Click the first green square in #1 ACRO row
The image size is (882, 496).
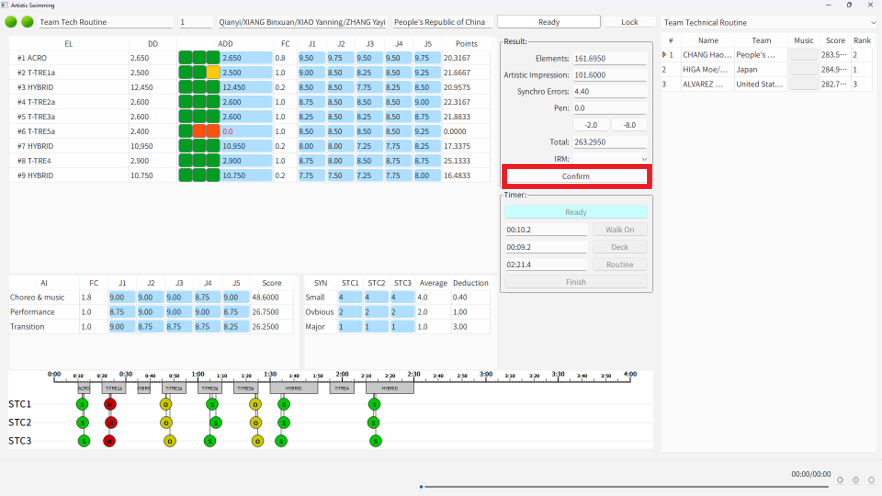pos(185,58)
